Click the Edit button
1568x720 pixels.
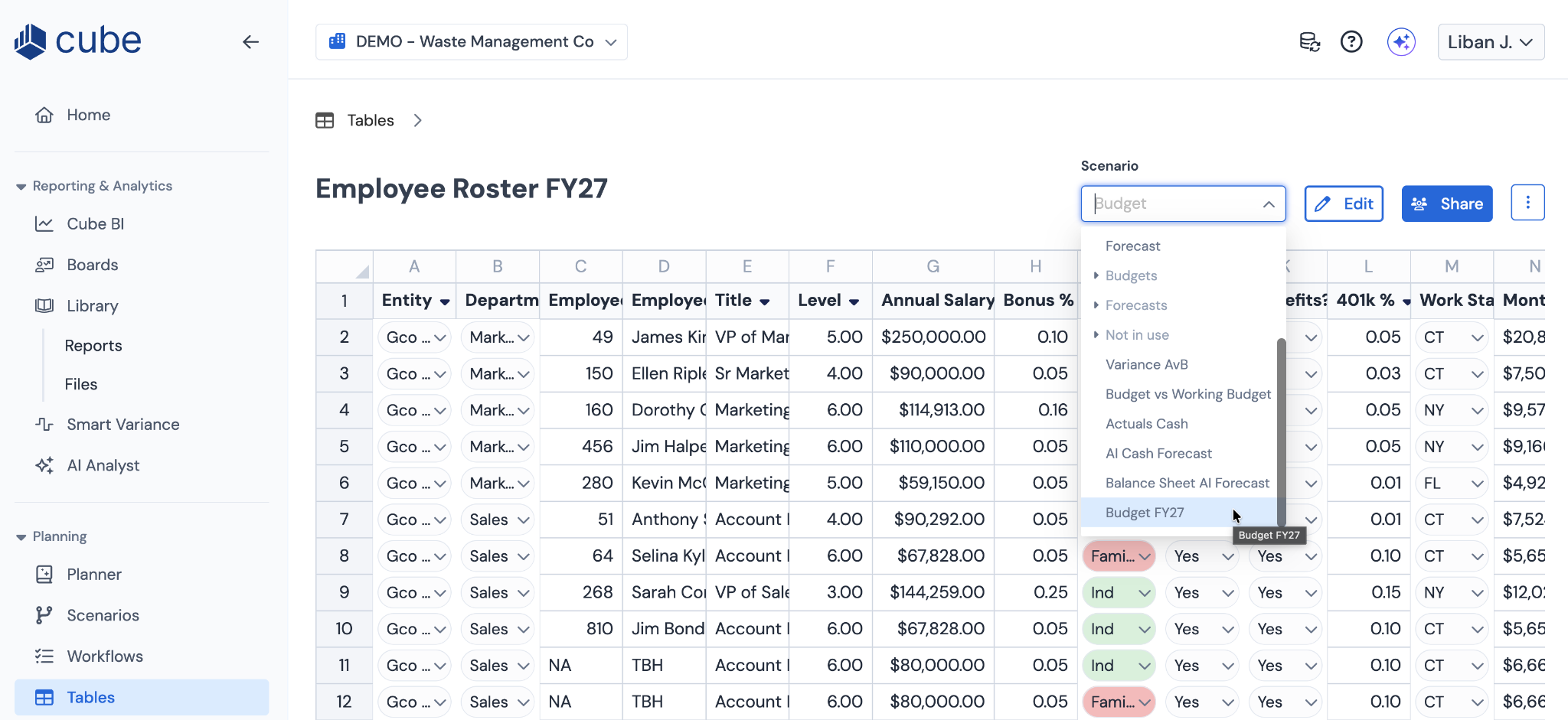pos(1344,204)
